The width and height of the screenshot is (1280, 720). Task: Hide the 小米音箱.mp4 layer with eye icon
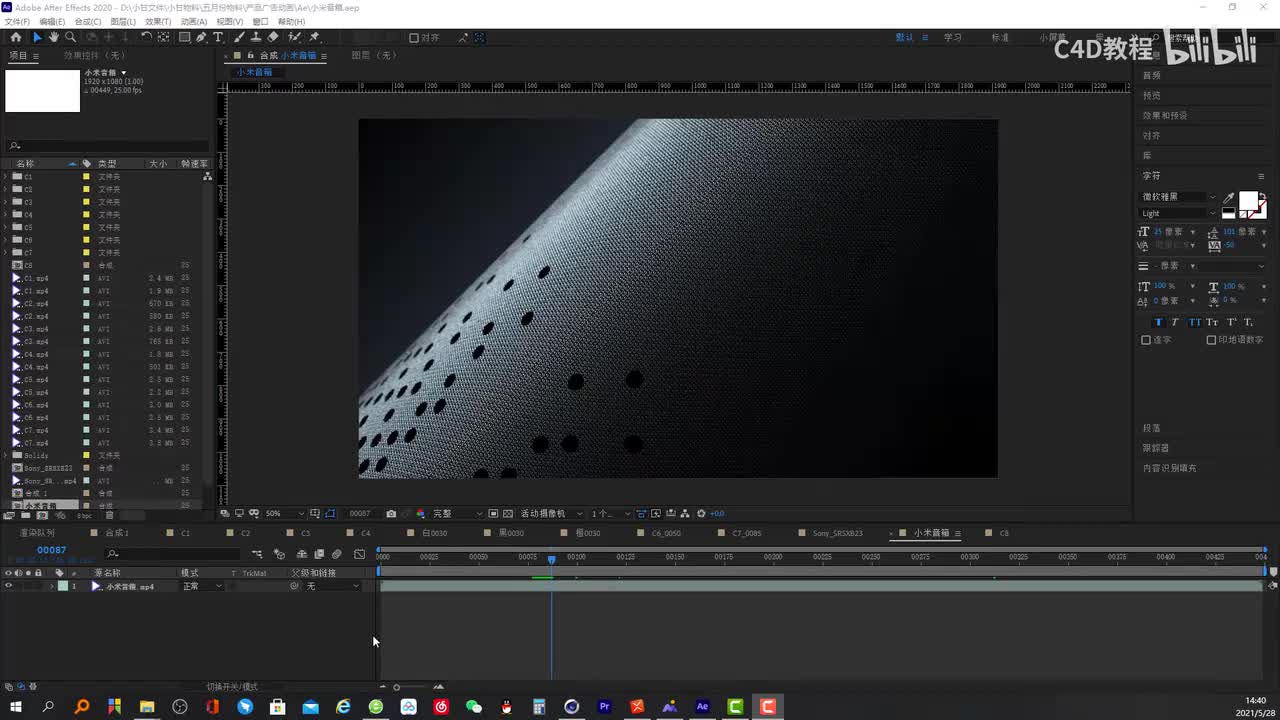click(8, 586)
